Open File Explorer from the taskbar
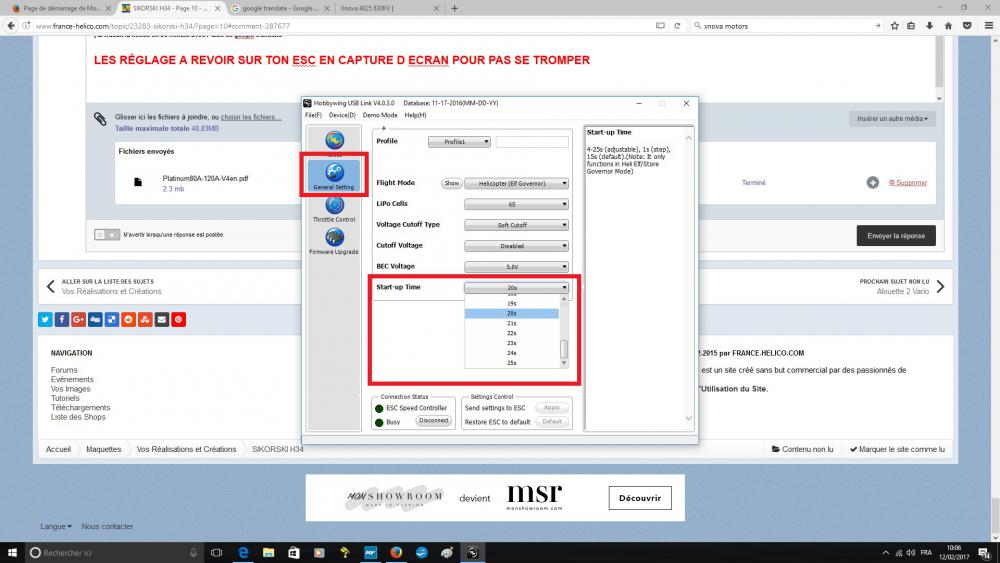This screenshot has height=563, width=1000. pyautogui.click(x=268, y=552)
